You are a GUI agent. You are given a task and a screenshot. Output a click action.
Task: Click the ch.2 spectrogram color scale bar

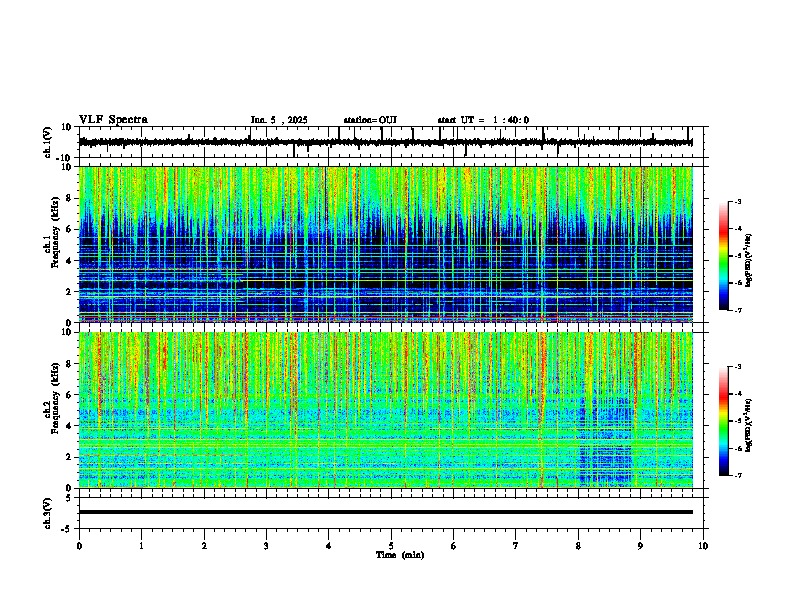tap(723, 421)
